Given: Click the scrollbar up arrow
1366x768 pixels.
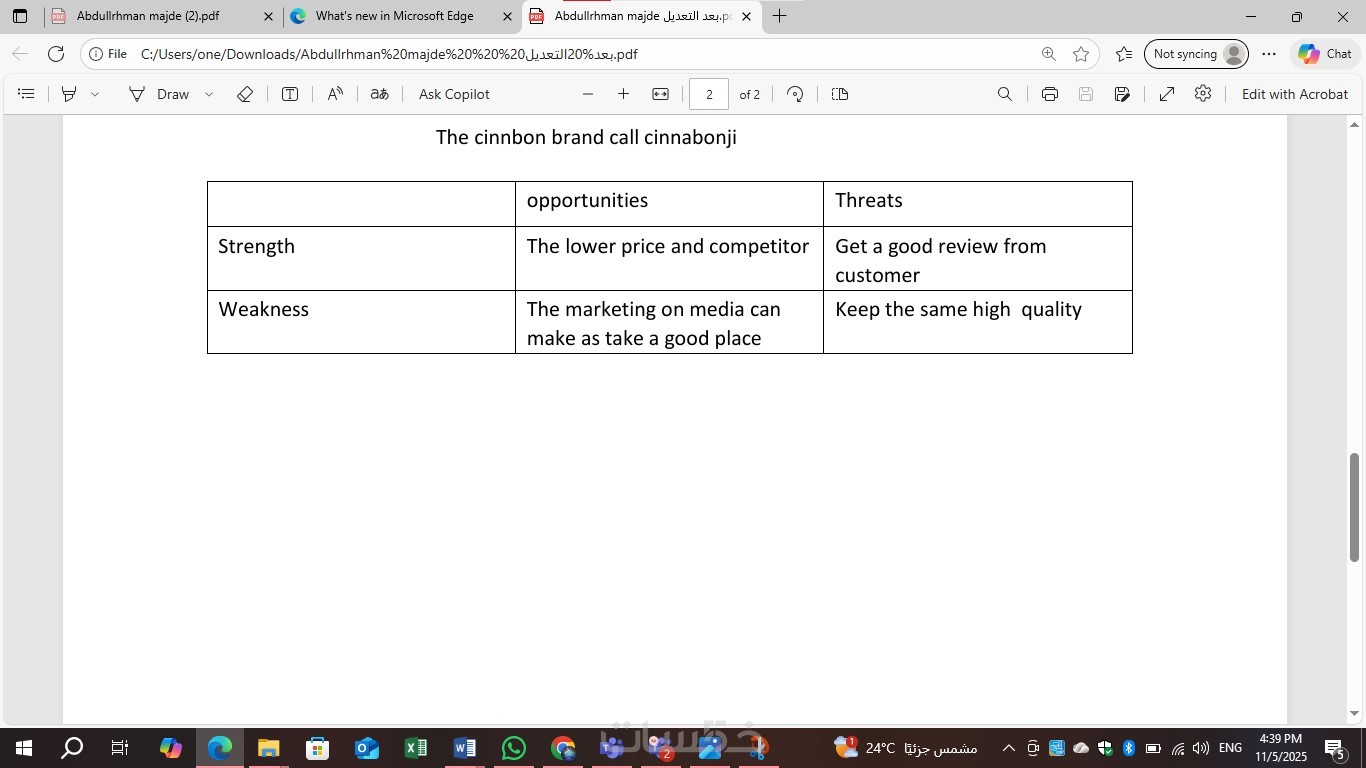Looking at the screenshot, I should [x=1355, y=125].
